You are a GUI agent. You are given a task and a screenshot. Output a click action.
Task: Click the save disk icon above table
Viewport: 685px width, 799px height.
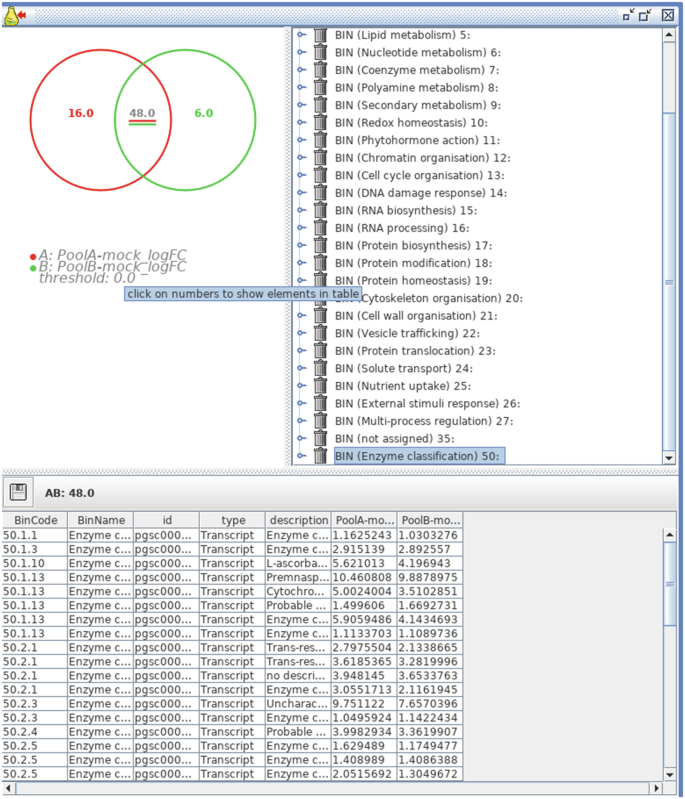(x=17, y=491)
